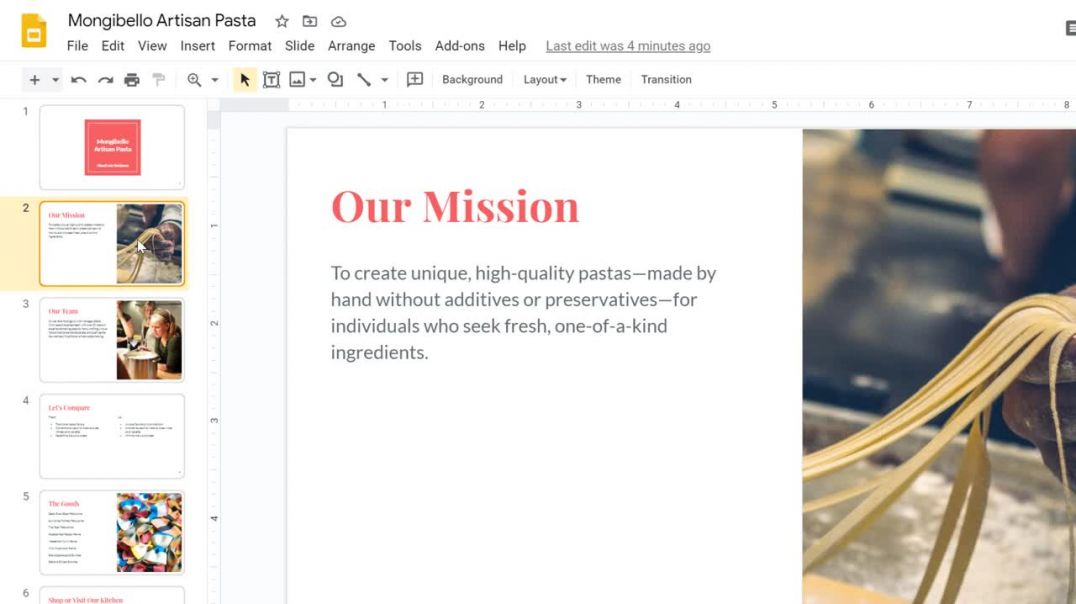Screen dimensions: 1076x604
Task: Select slide 4 Let's Compare thumbnail
Action: click(x=112, y=436)
